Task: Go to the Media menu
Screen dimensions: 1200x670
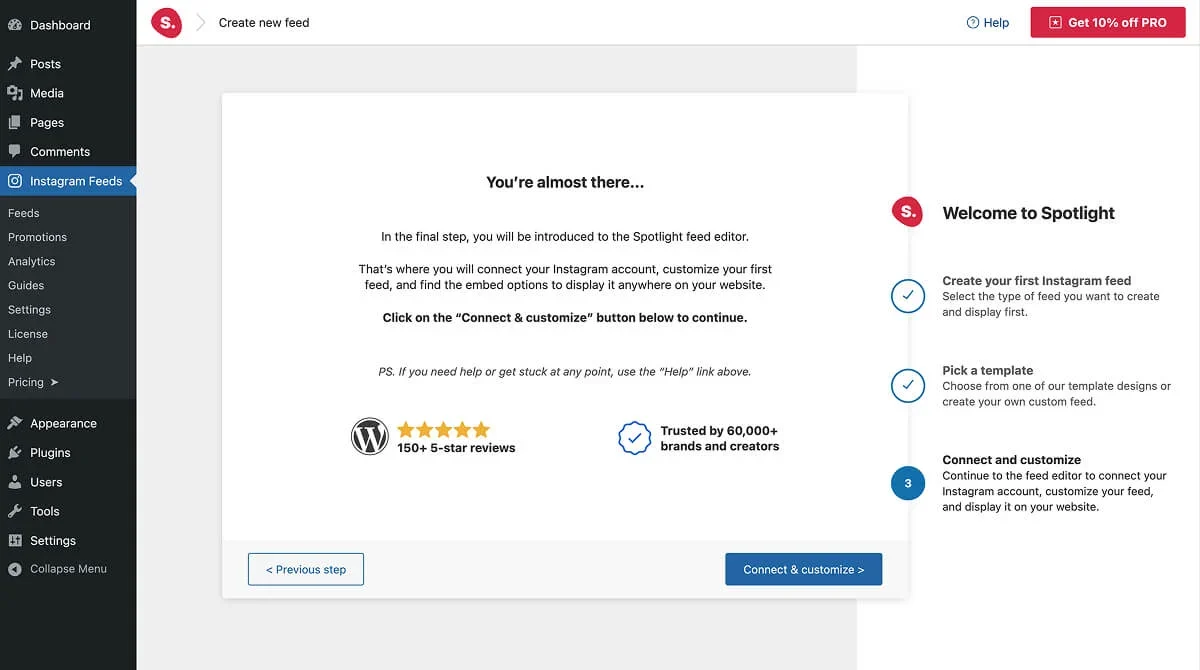Action: tap(68, 93)
